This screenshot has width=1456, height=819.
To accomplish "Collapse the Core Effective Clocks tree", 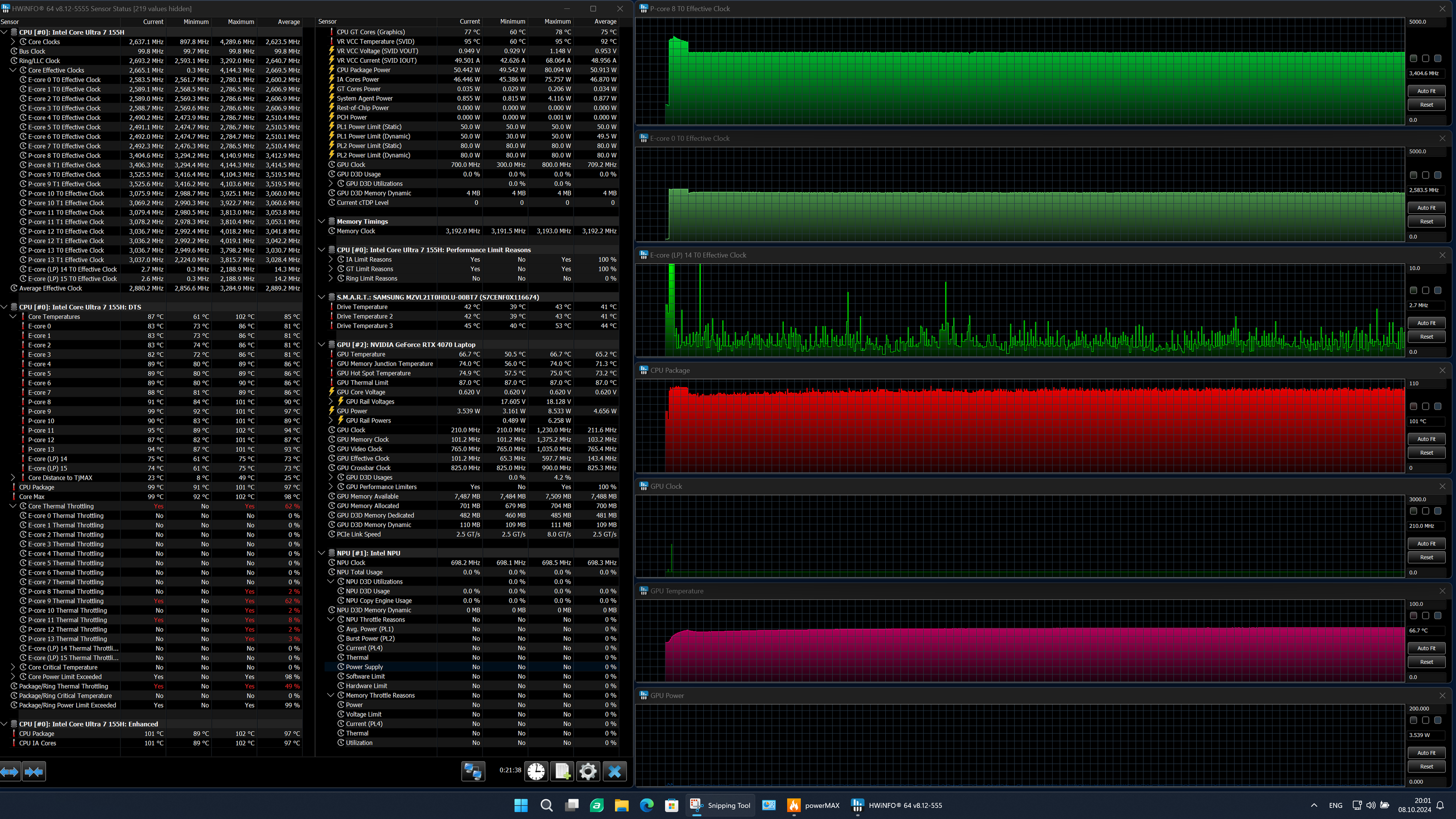I will point(13,70).
